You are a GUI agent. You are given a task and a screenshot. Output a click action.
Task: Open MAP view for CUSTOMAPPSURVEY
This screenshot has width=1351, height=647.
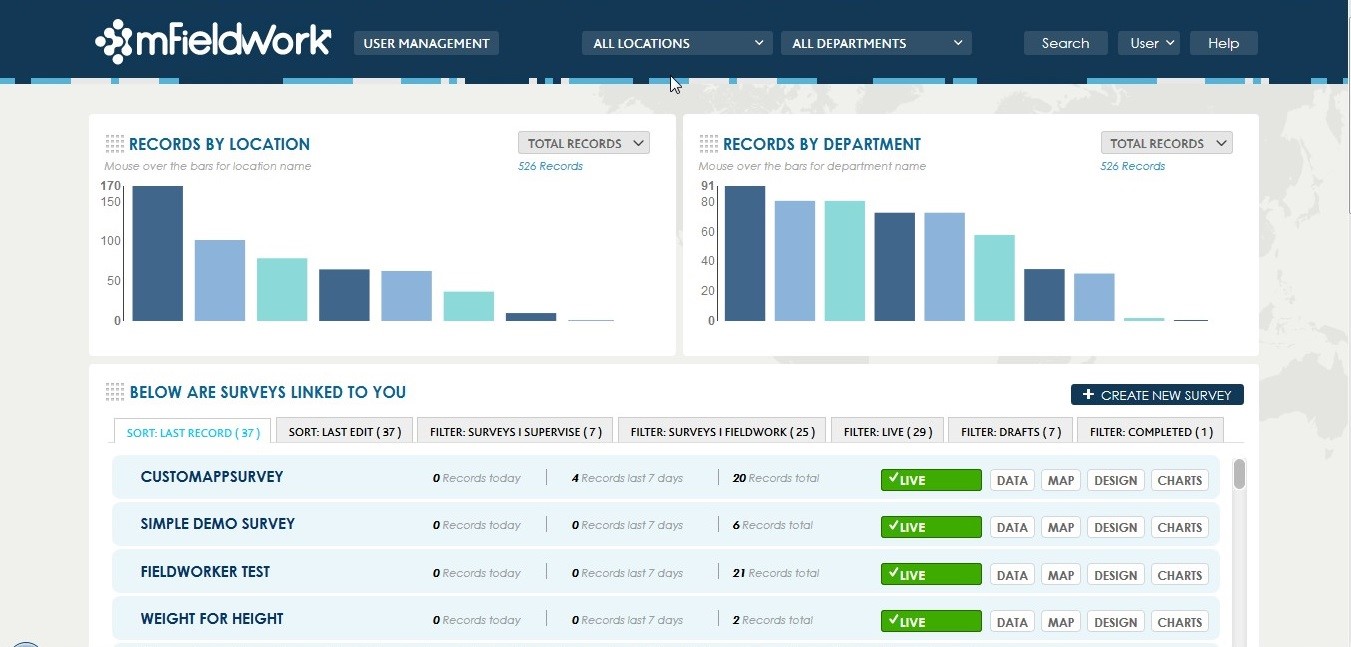(x=1060, y=480)
